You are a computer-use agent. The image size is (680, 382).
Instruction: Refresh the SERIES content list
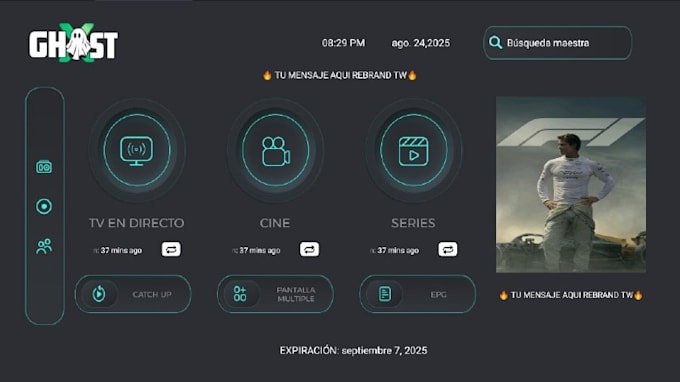(x=448, y=249)
